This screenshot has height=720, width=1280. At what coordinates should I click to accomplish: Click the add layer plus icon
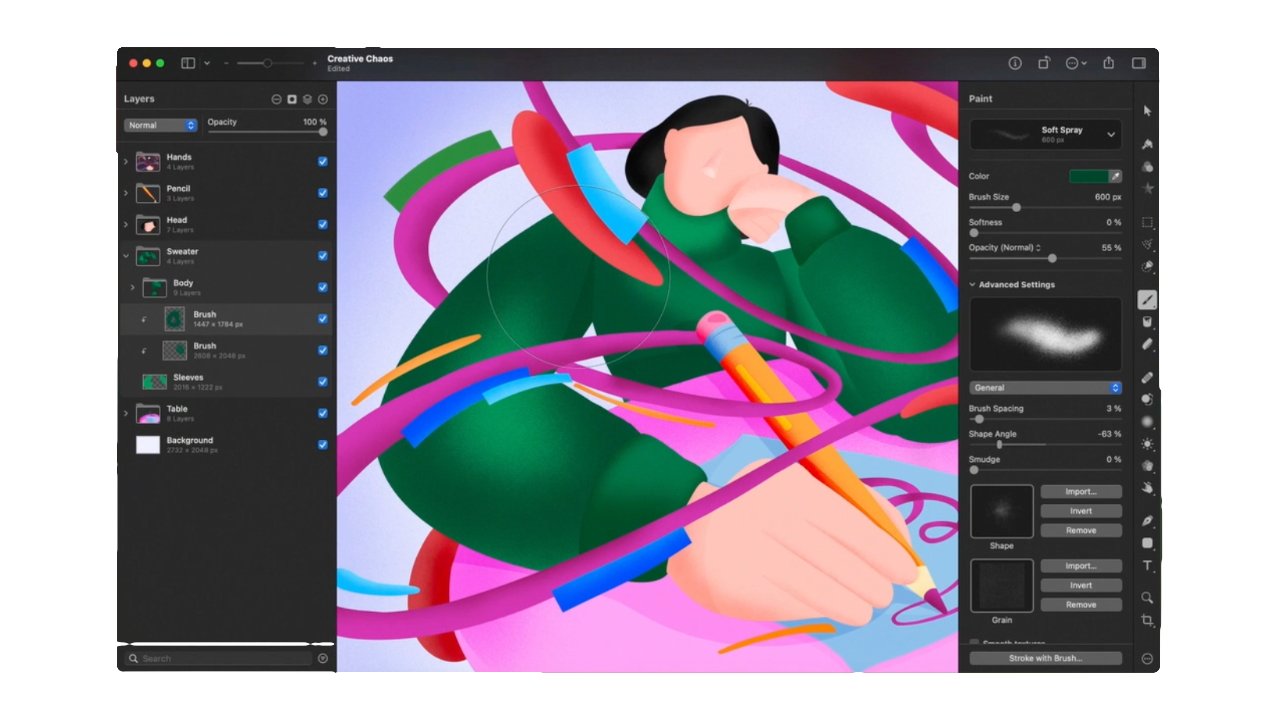click(x=322, y=99)
